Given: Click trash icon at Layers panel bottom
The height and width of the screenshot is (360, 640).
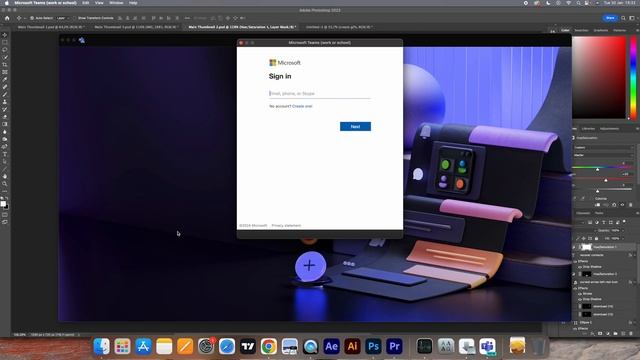Looking at the screenshot, I should [630, 333].
